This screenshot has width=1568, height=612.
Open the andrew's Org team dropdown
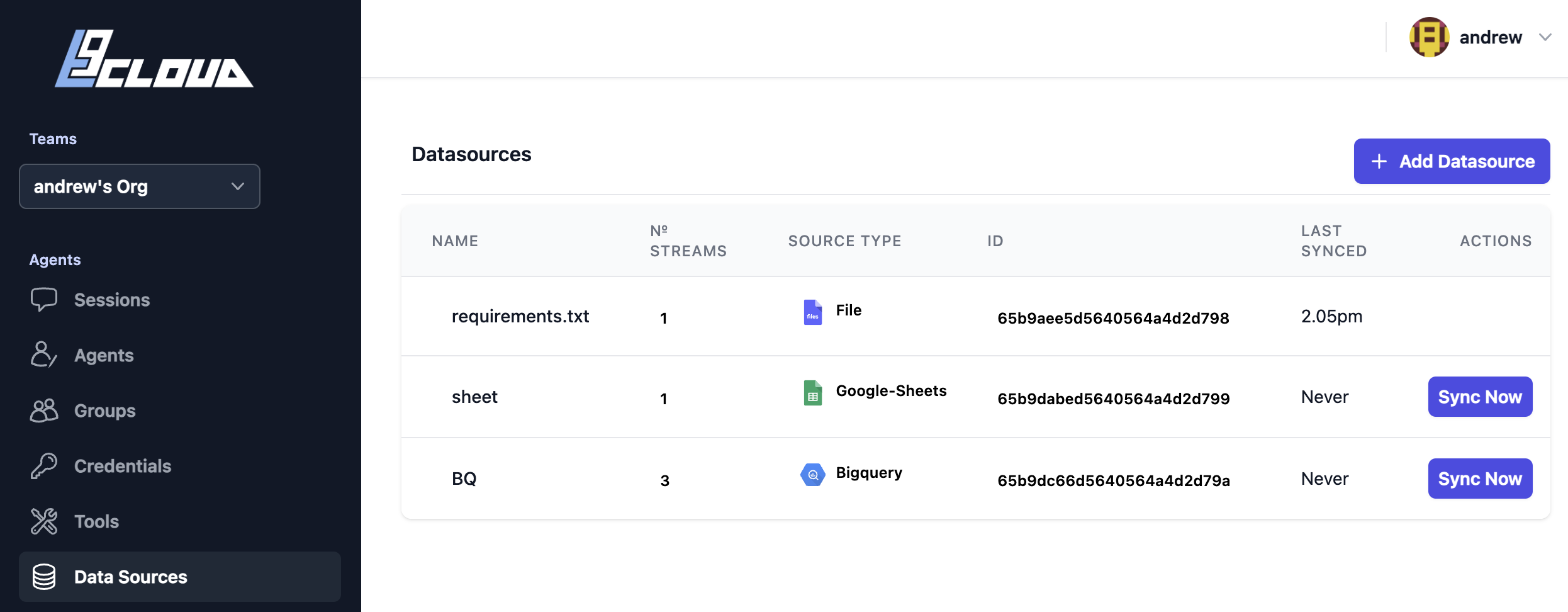pos(140,186)
